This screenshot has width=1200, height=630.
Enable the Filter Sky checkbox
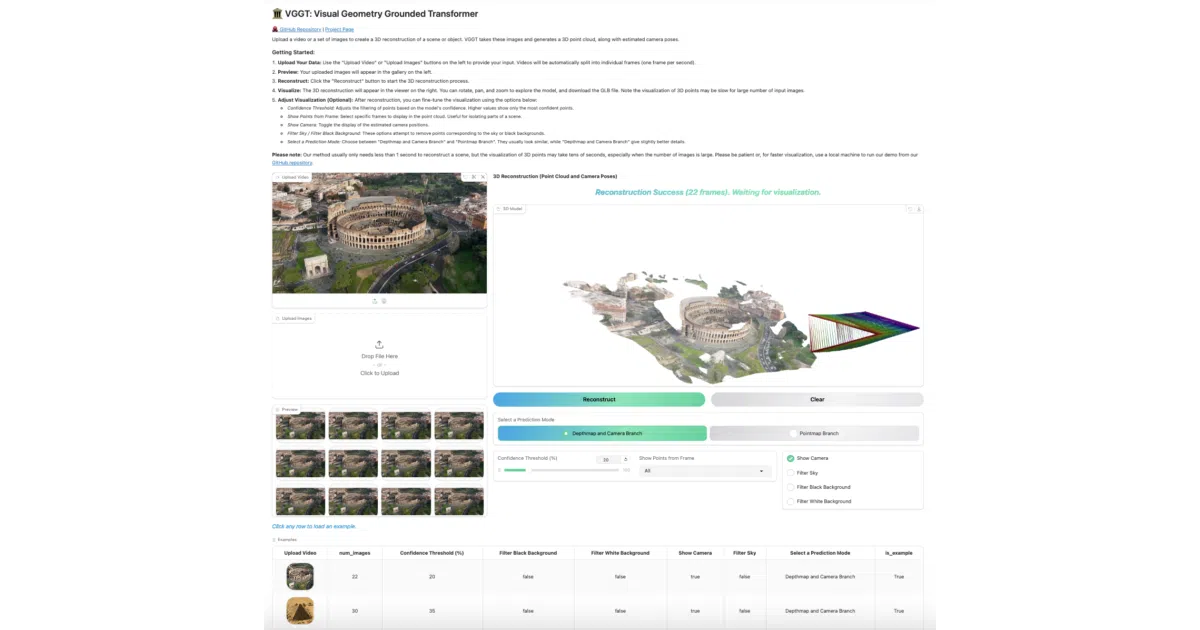(x=790, y=473)
